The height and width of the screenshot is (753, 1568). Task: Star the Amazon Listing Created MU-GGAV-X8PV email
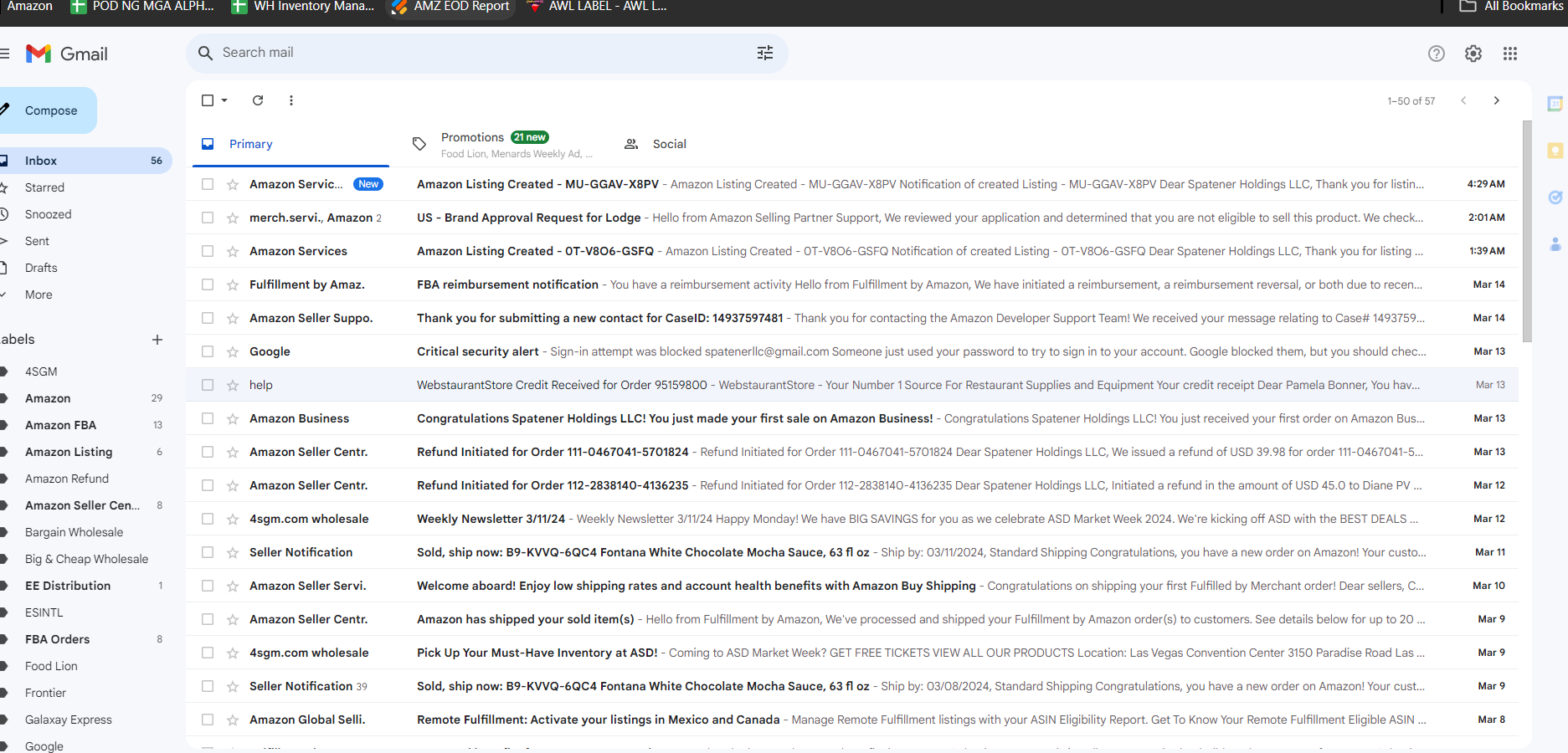[x=233, y=184]
